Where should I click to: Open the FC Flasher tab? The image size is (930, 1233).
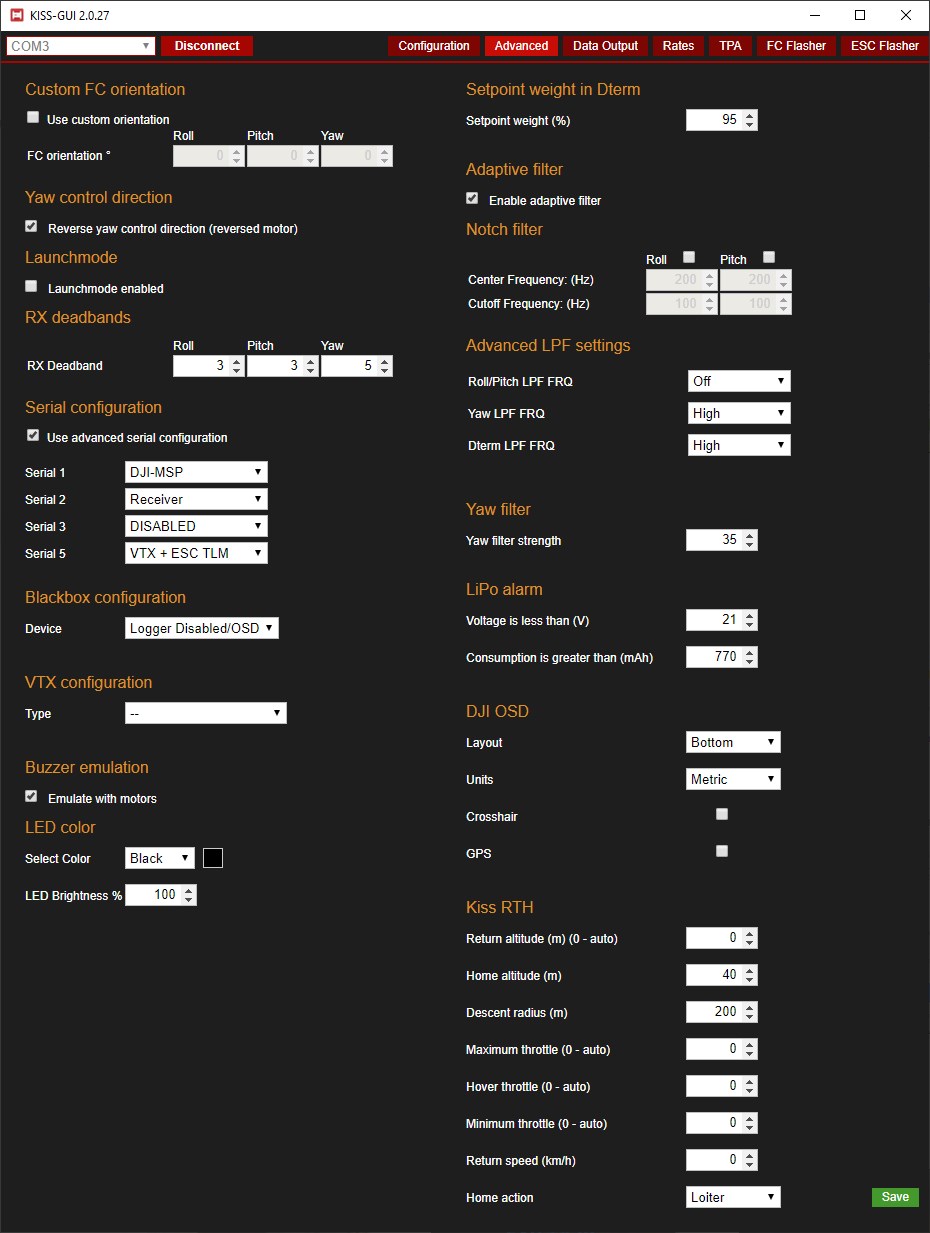pos(796,46)
